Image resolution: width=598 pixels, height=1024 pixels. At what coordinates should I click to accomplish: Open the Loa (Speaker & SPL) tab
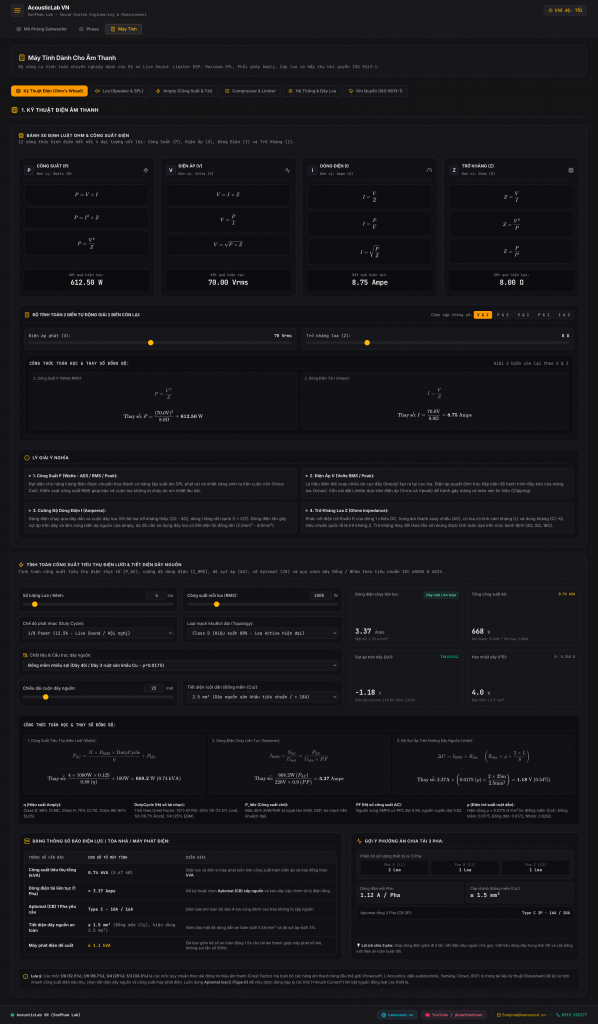pyautogui.click(x=118, y=91)
